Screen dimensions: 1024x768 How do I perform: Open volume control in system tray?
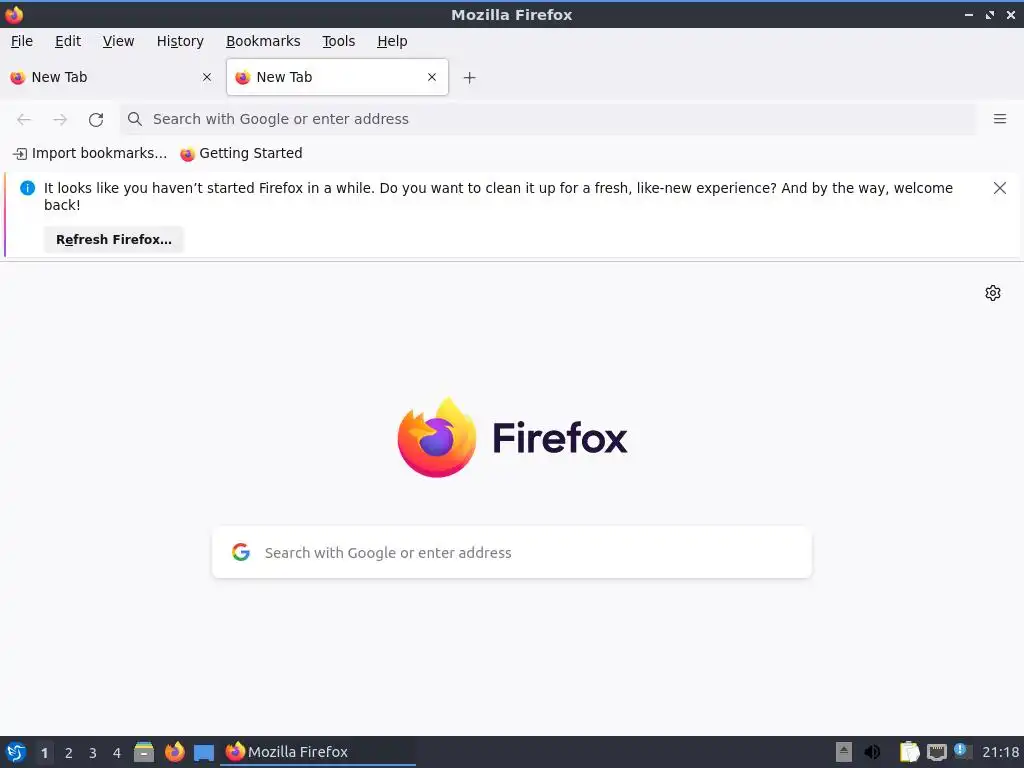click(x=872, y=752)
